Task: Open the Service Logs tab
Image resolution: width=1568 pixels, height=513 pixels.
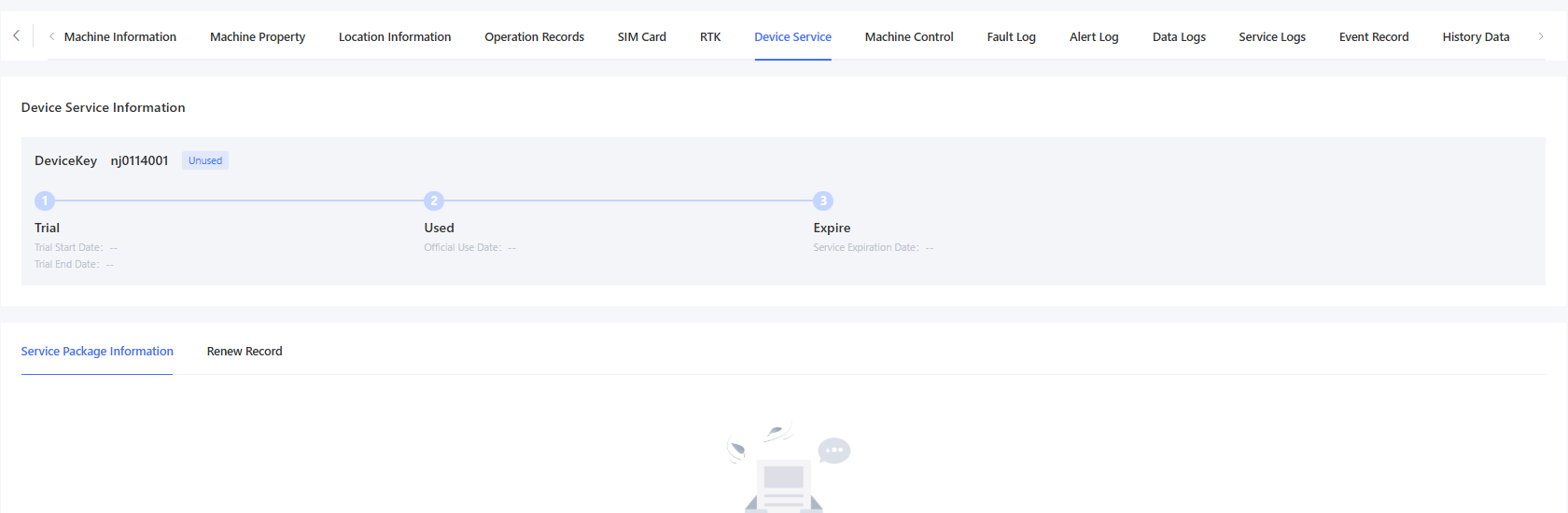Action: pos(1271,37)
